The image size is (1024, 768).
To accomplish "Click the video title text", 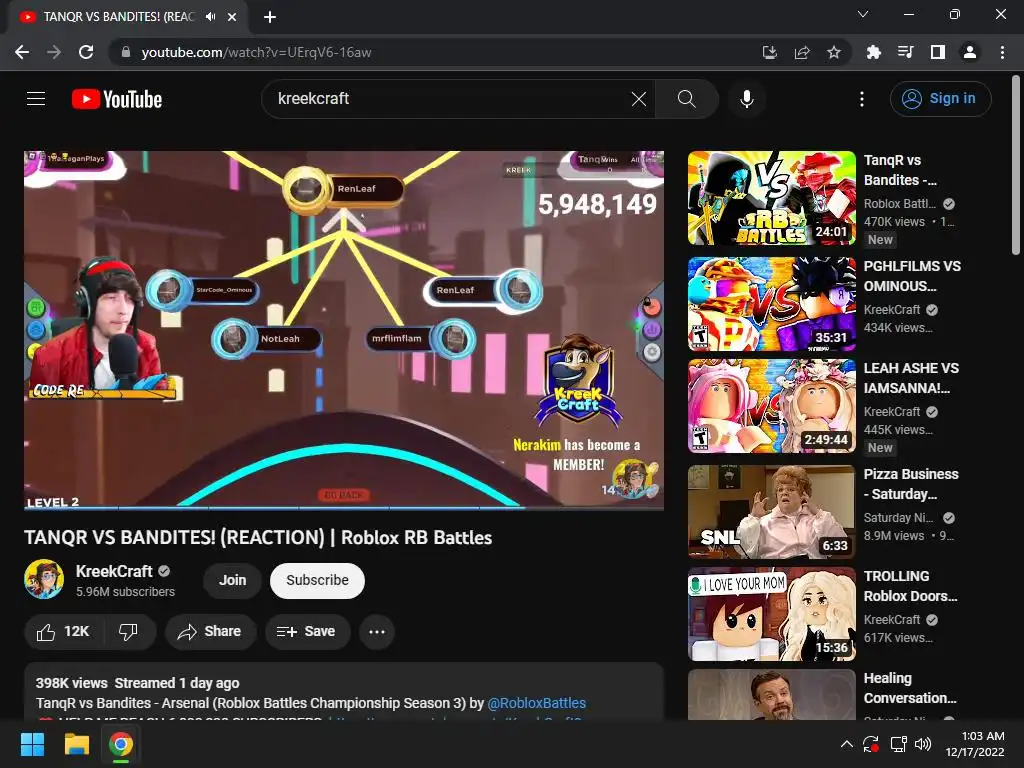I will (258, 537).
